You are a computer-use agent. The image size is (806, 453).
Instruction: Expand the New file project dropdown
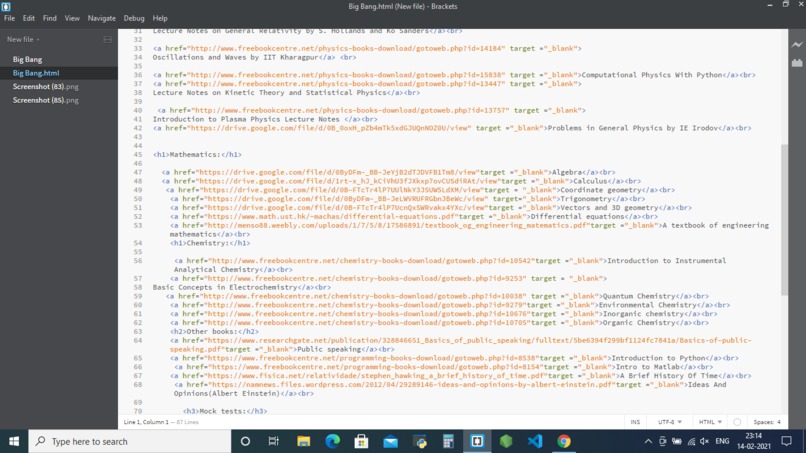tap(23, 40)
